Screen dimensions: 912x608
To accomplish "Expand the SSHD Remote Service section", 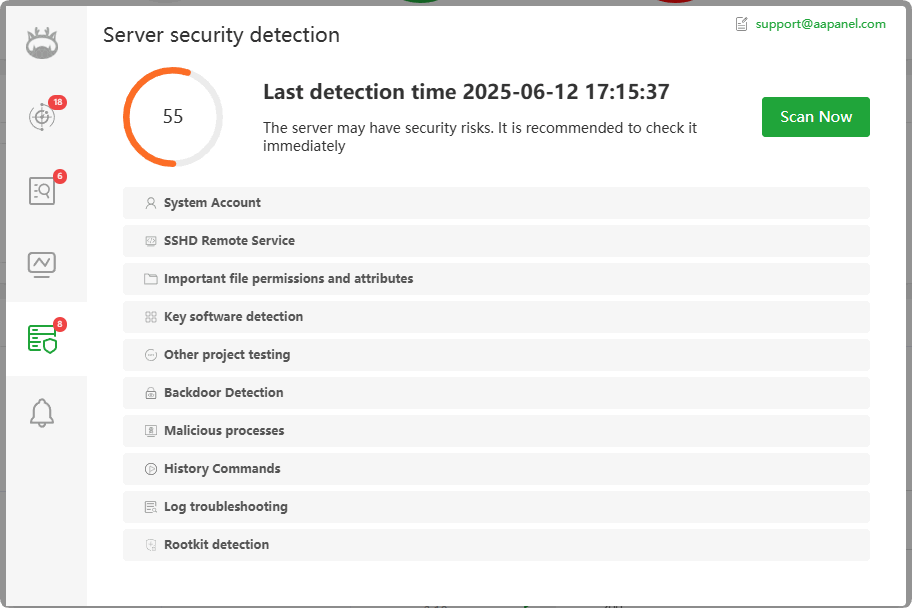I will click(496, 241).
